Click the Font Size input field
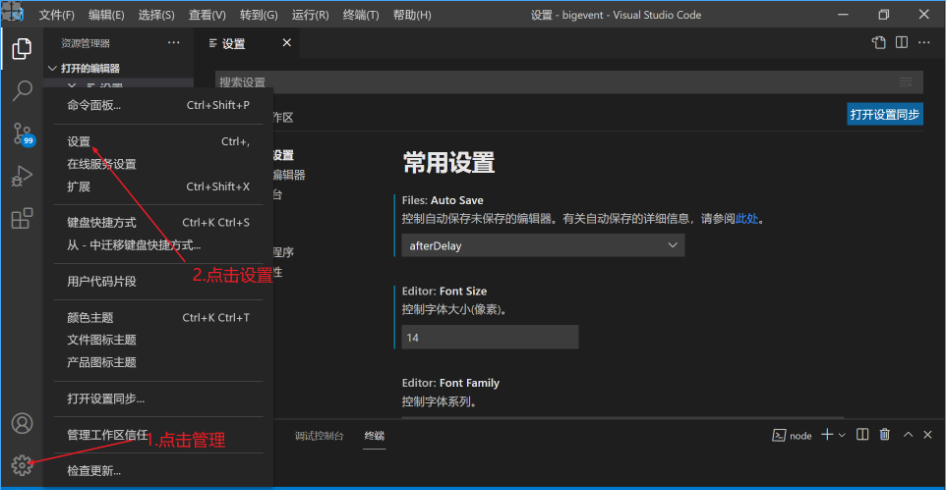This screenshot has width=946, height=490. click(490, 337)
